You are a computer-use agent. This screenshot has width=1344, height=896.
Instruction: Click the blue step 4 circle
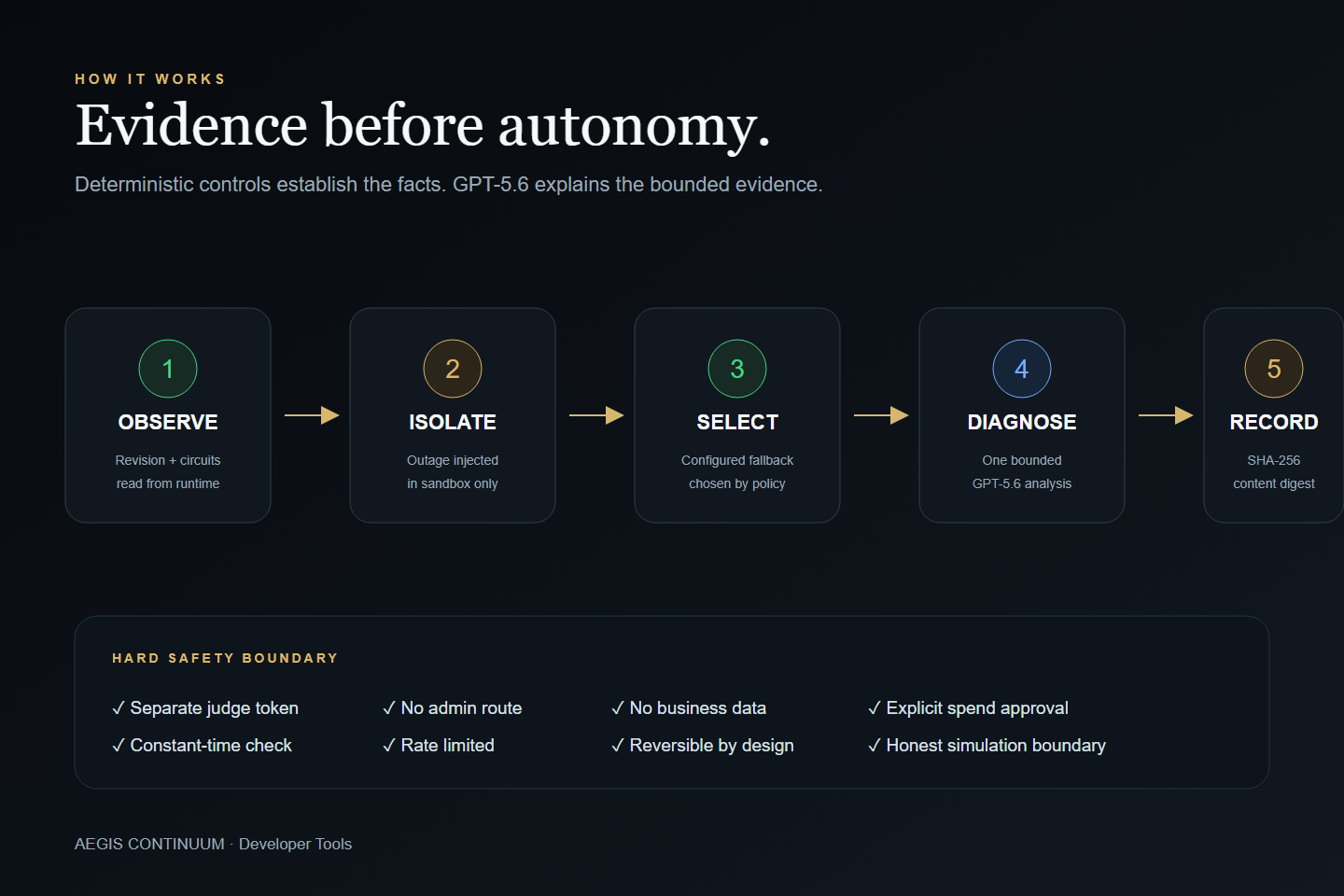(1022, 369)
